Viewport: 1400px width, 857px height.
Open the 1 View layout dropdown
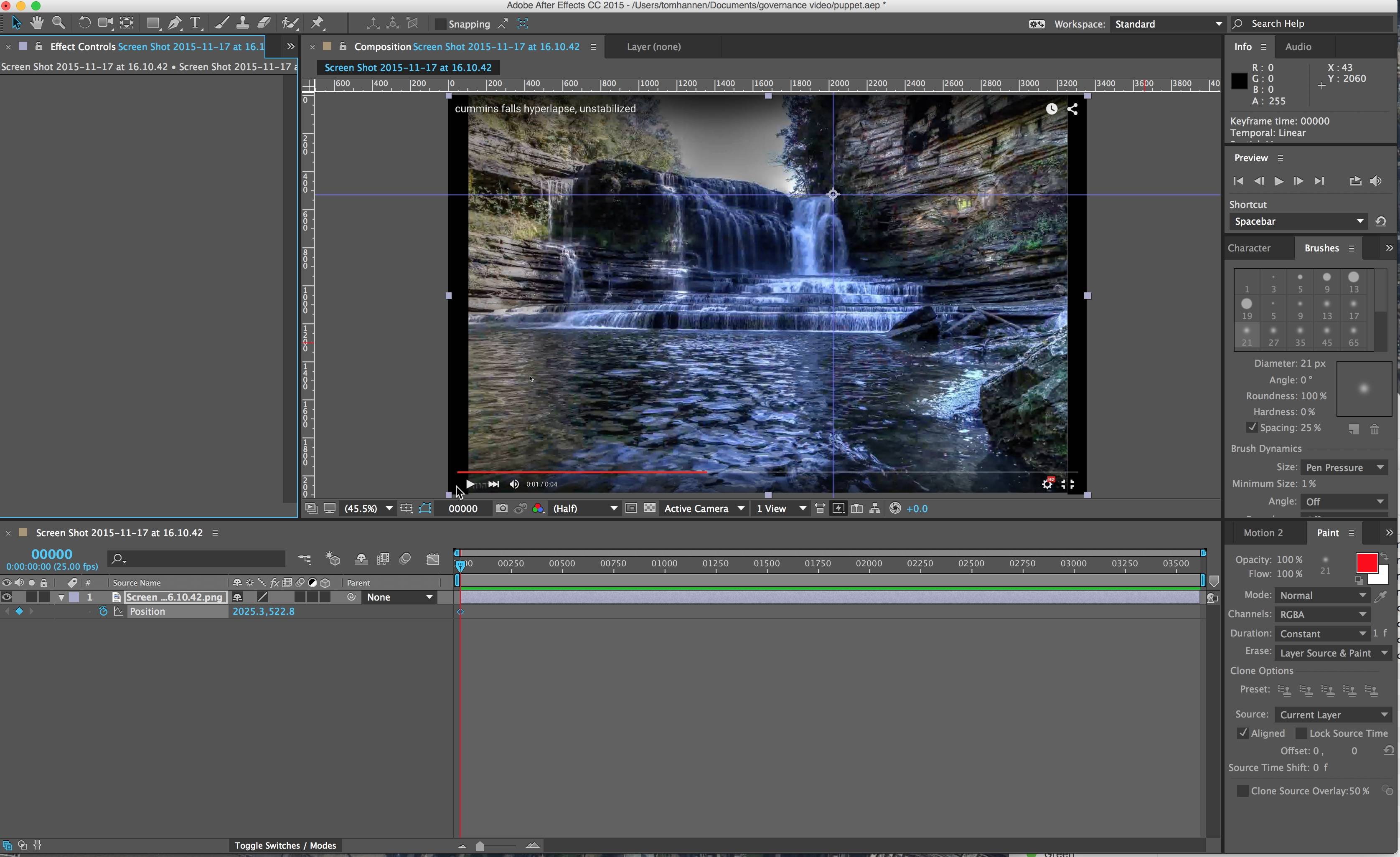(781, 508)
